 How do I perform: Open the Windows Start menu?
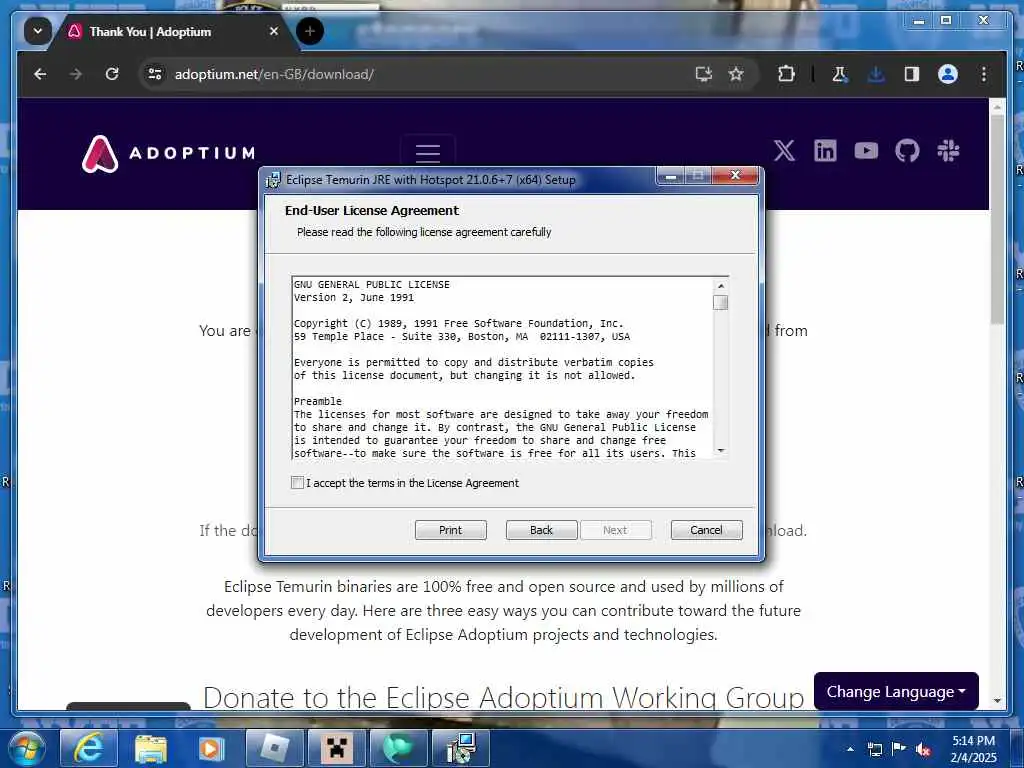25,748
